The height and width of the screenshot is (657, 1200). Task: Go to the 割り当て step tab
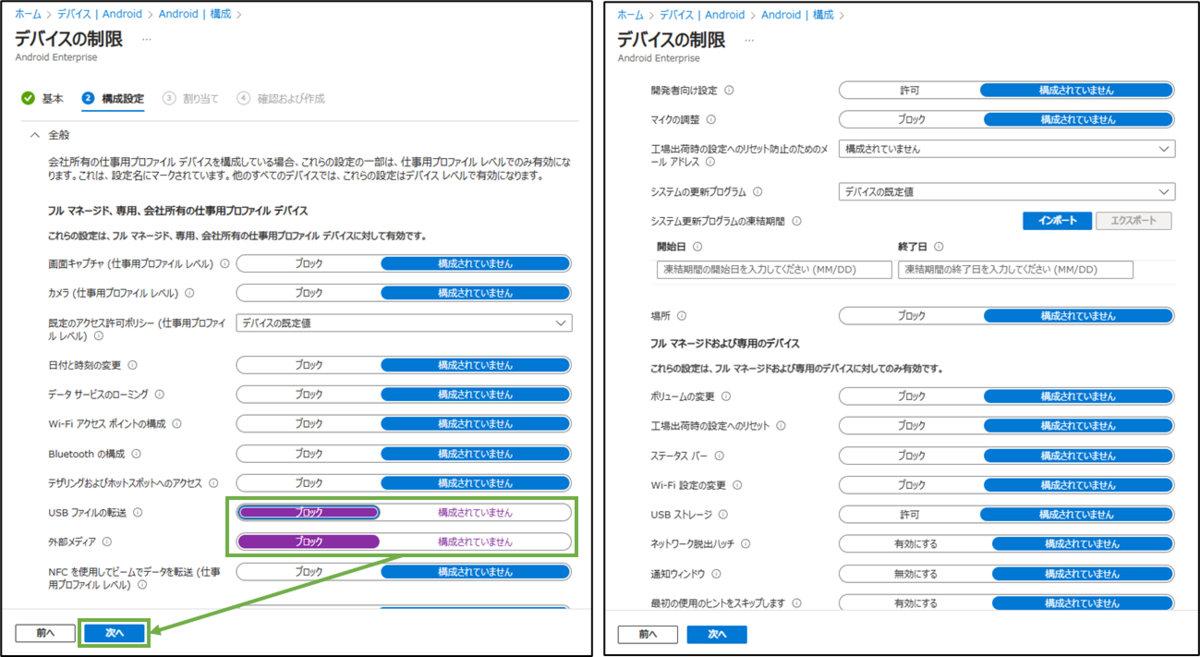point(191,98)
